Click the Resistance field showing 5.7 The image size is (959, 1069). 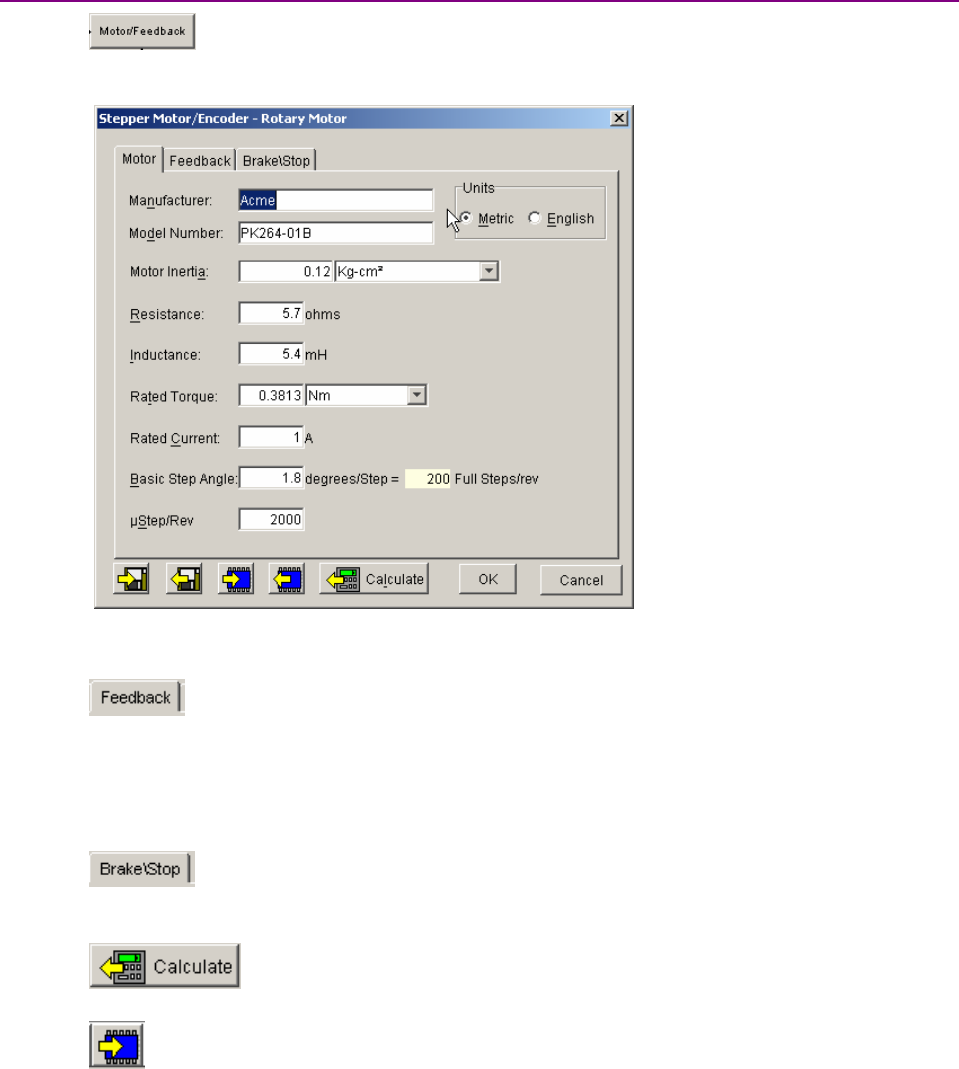(x=271, y=314)
